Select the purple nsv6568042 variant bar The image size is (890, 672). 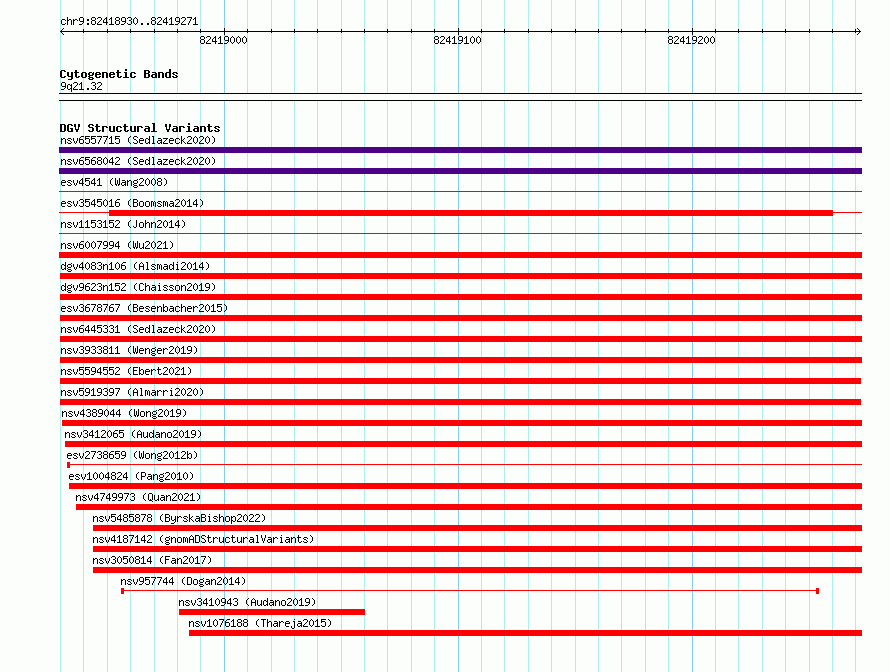pyautogui.click(x=460, y=171)
